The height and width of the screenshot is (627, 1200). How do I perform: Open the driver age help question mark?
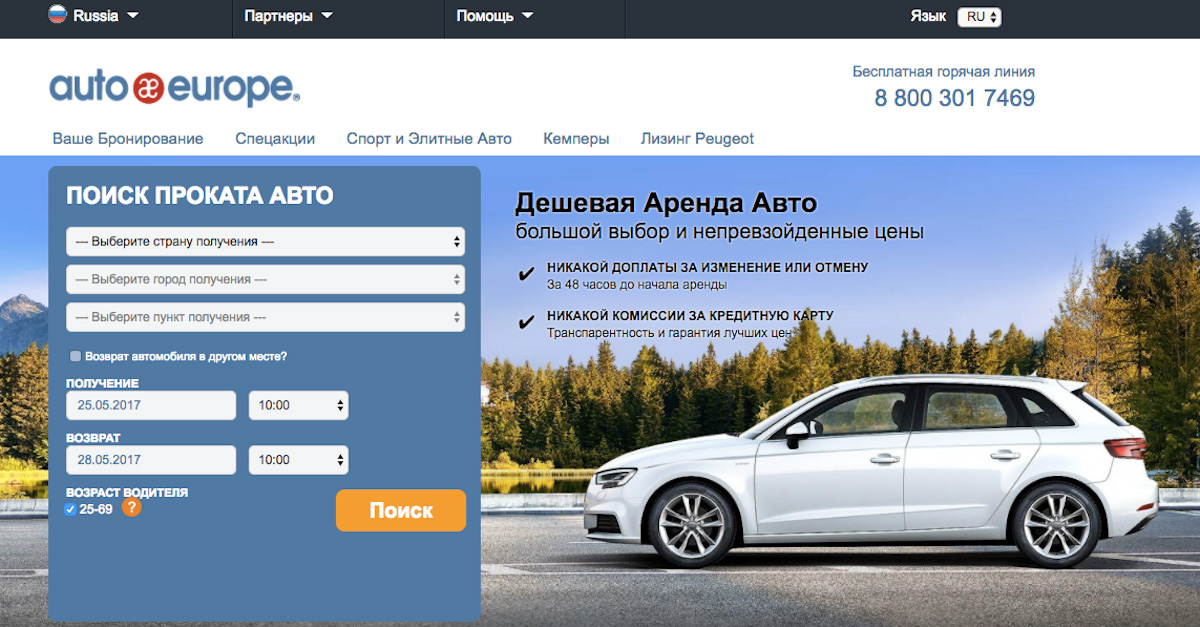click(x=131, y=507)
